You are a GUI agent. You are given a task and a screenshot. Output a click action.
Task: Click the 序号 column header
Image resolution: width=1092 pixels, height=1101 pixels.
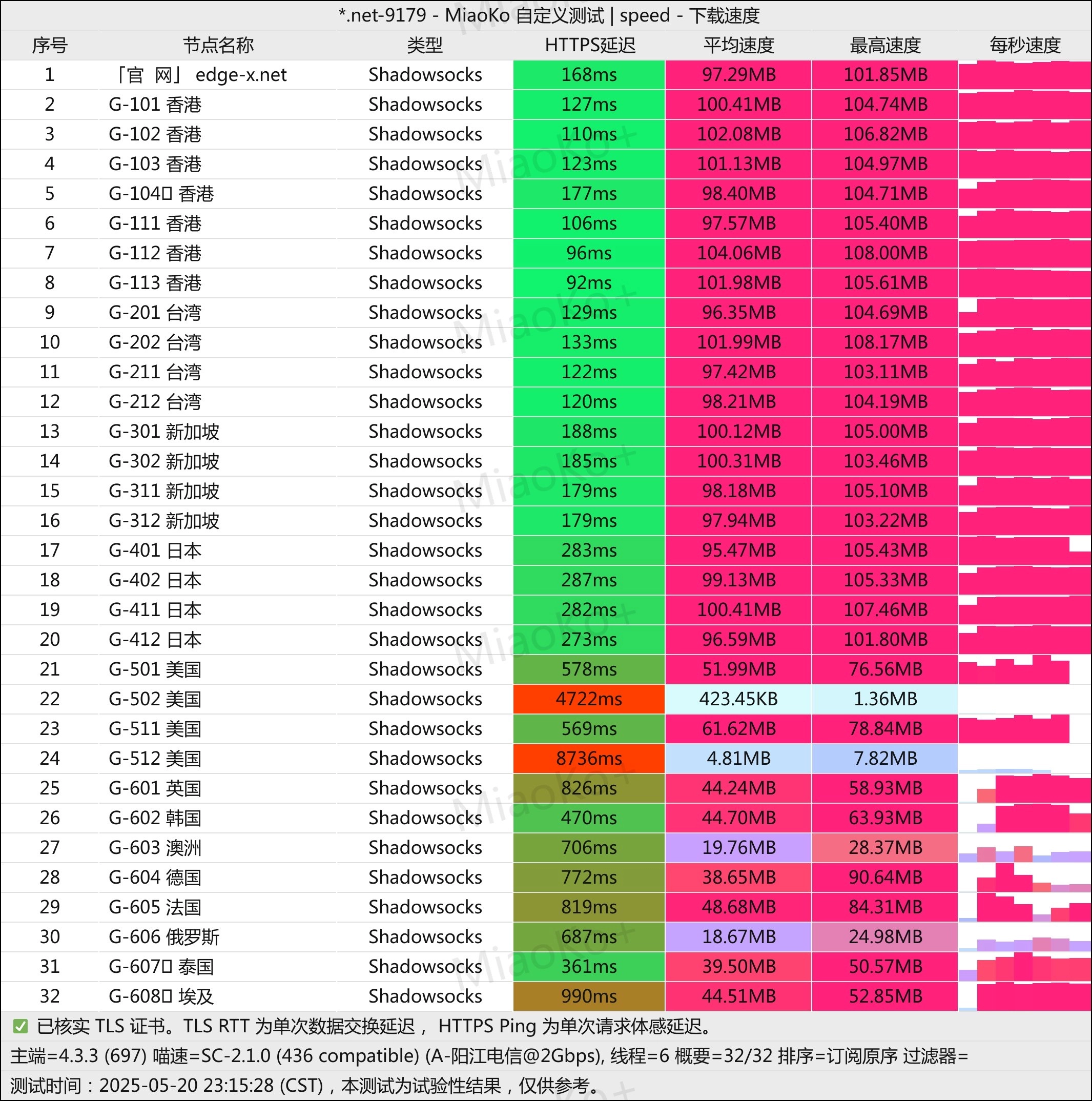point(50,45)
